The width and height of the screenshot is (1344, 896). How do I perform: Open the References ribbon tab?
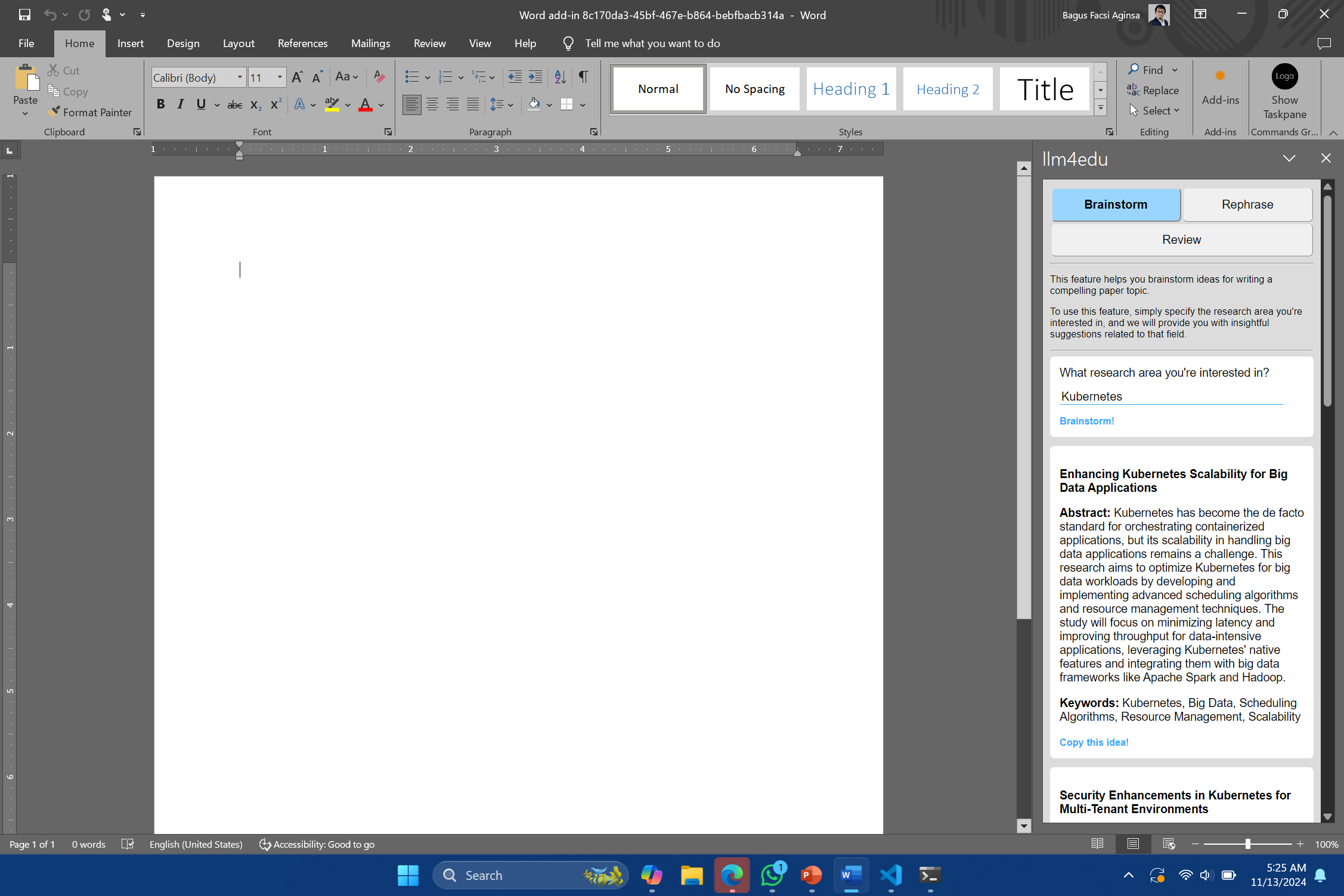(x=302, y=44)
